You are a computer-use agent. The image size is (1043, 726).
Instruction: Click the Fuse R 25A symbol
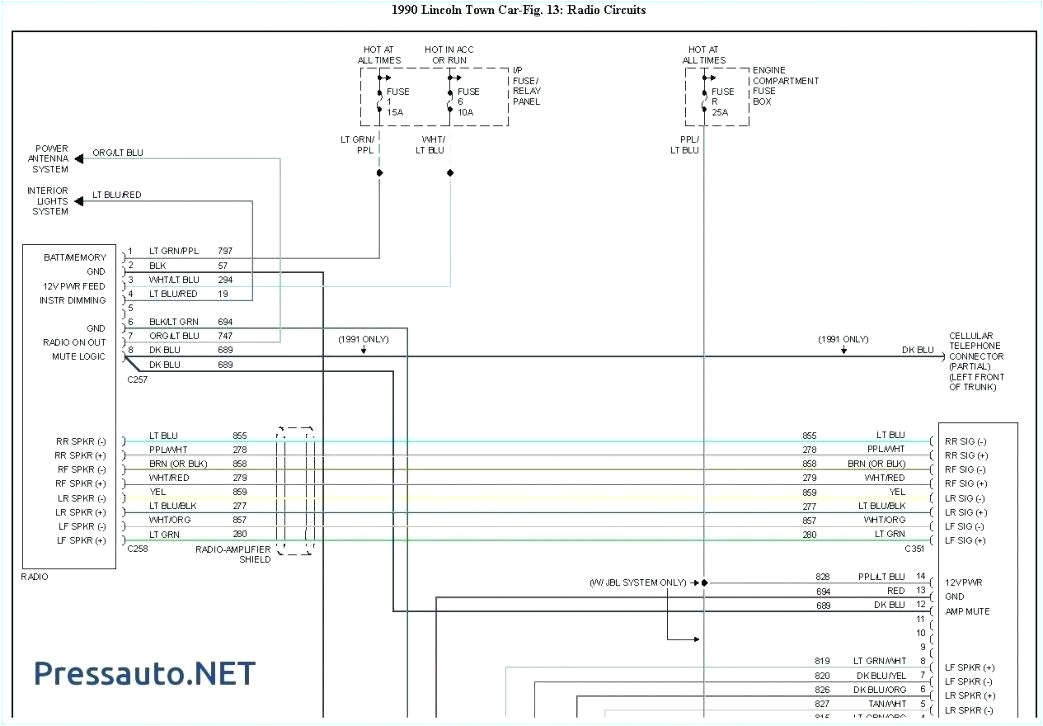click(x=713, y=98)
